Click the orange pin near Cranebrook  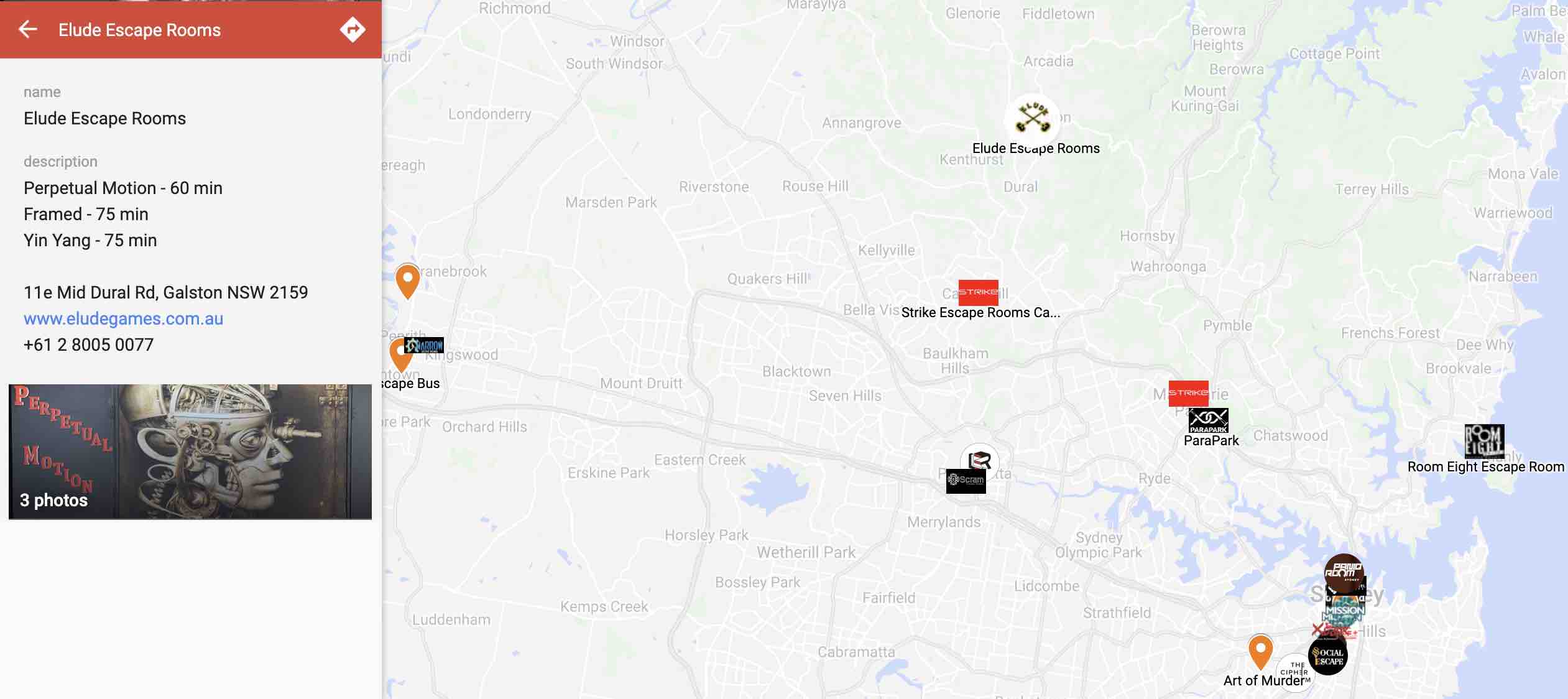click(407, 281)
